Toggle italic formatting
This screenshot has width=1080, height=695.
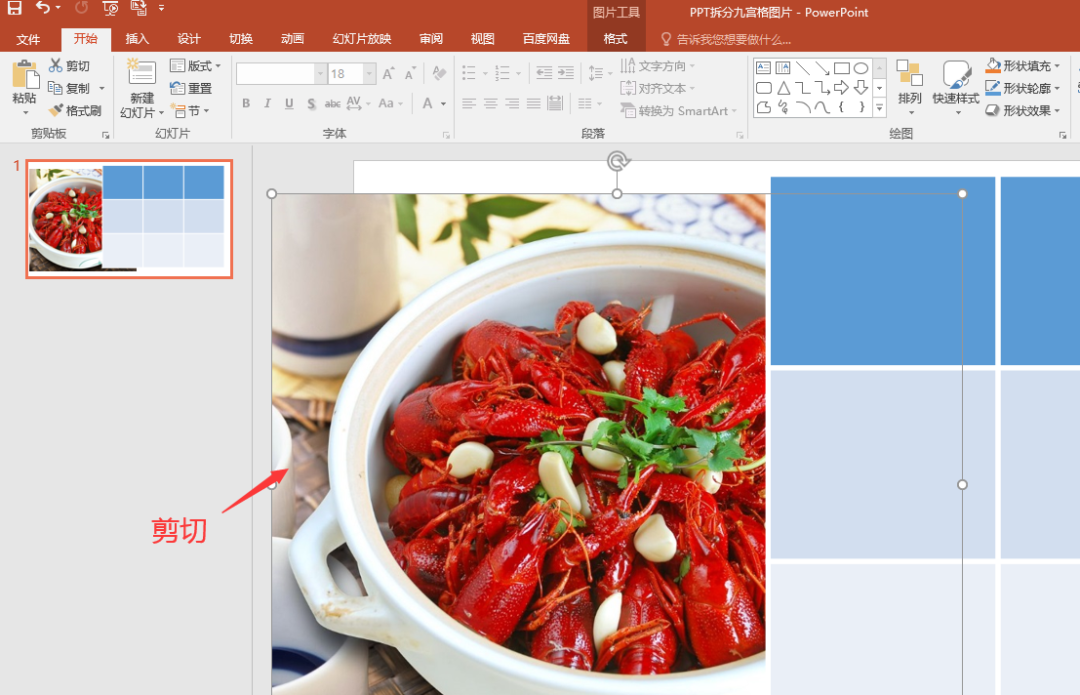tap(267, 103)
